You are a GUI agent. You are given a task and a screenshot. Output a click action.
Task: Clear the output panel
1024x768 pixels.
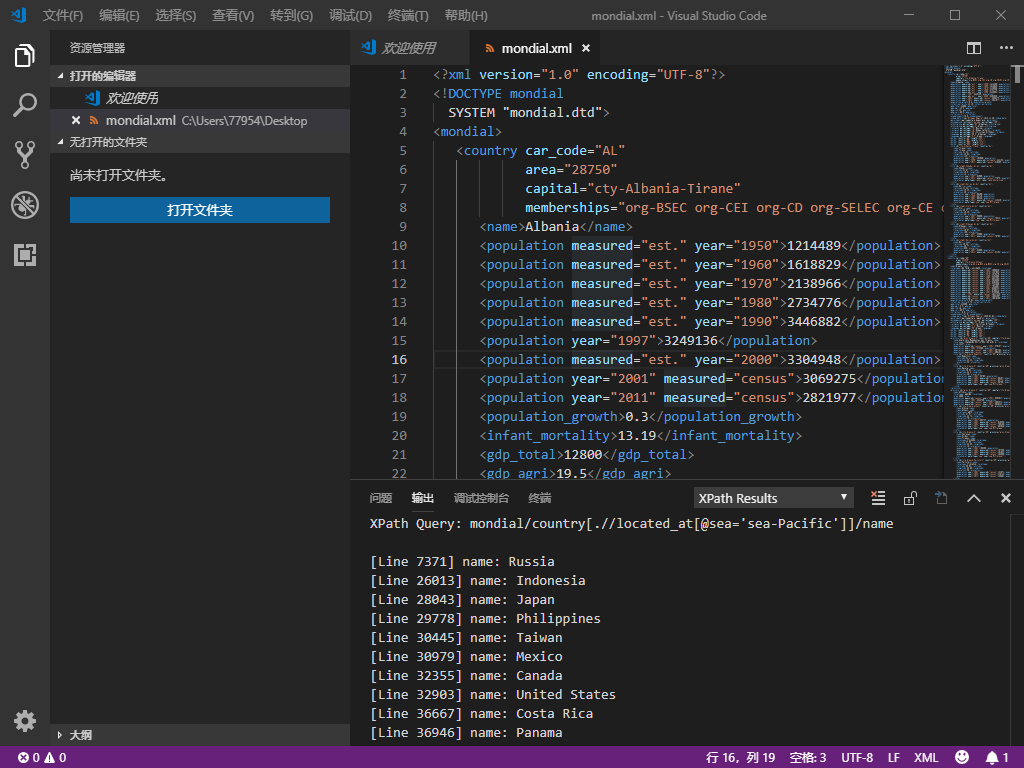click(x=878, y=498)
